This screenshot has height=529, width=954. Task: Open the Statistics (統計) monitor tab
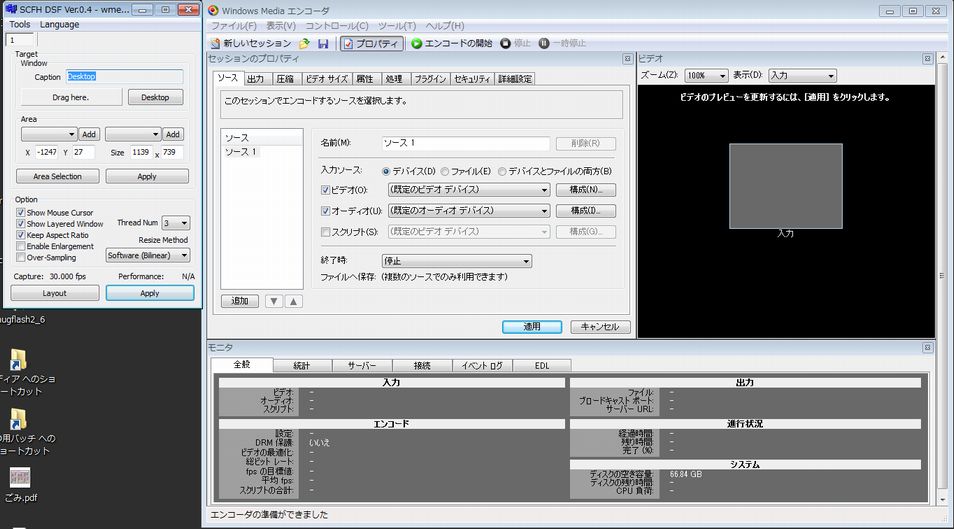pyautogui.click(x=302, y=366)
